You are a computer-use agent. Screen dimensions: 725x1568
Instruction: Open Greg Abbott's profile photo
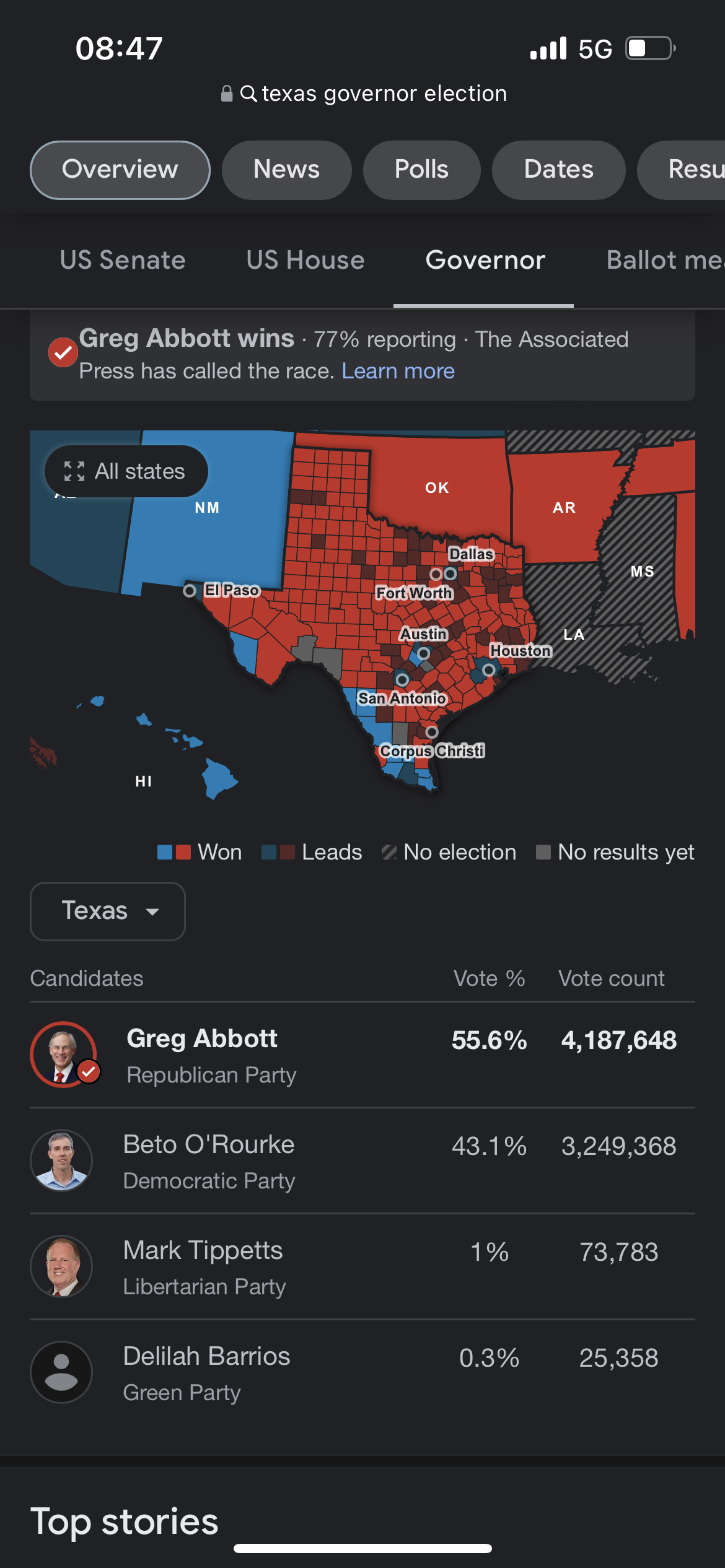pos(63,1054)
